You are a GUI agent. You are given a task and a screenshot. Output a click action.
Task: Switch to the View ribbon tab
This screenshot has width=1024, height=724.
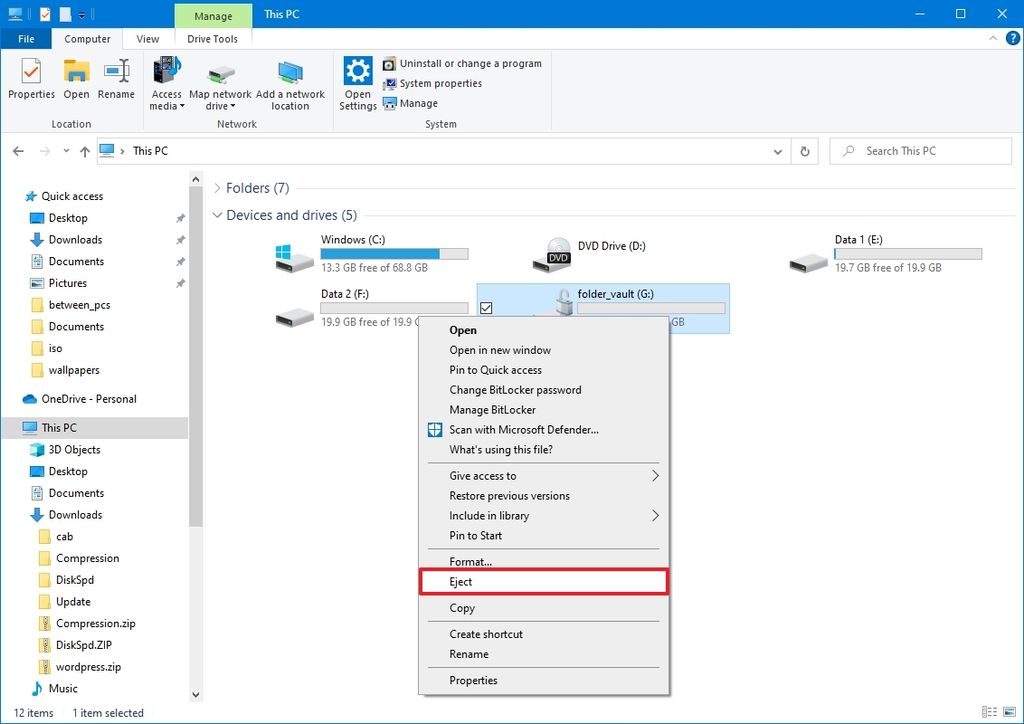147,39
